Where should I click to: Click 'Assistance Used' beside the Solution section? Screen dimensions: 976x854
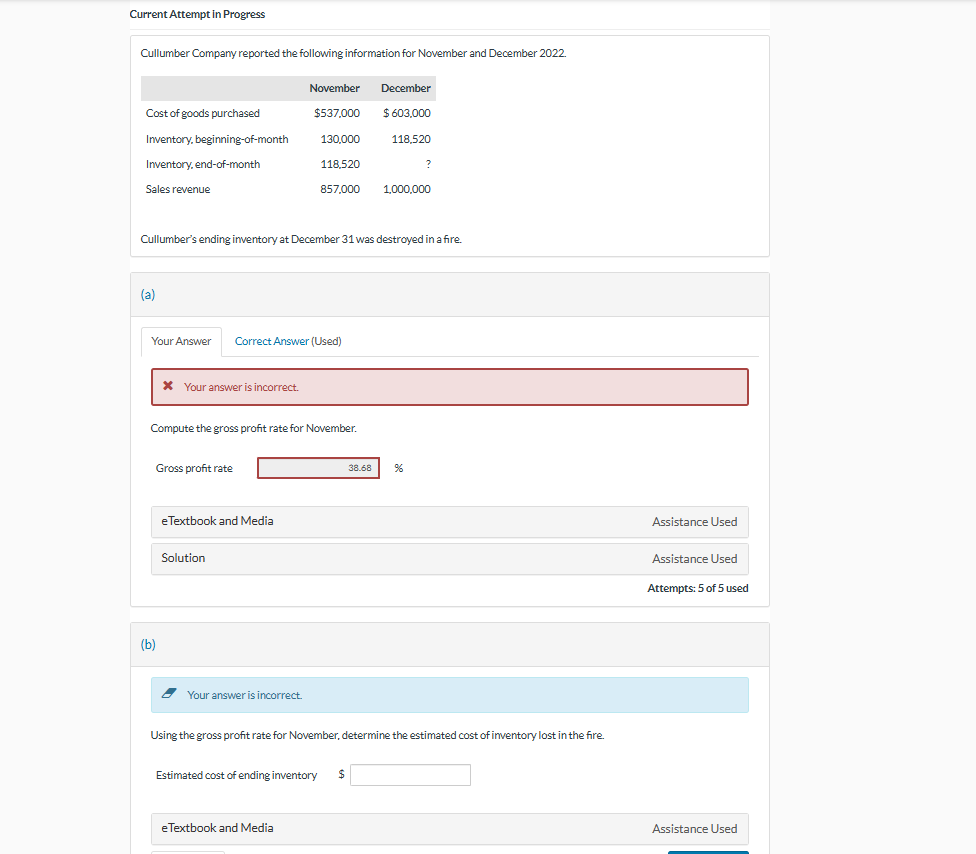pos(695,558)
